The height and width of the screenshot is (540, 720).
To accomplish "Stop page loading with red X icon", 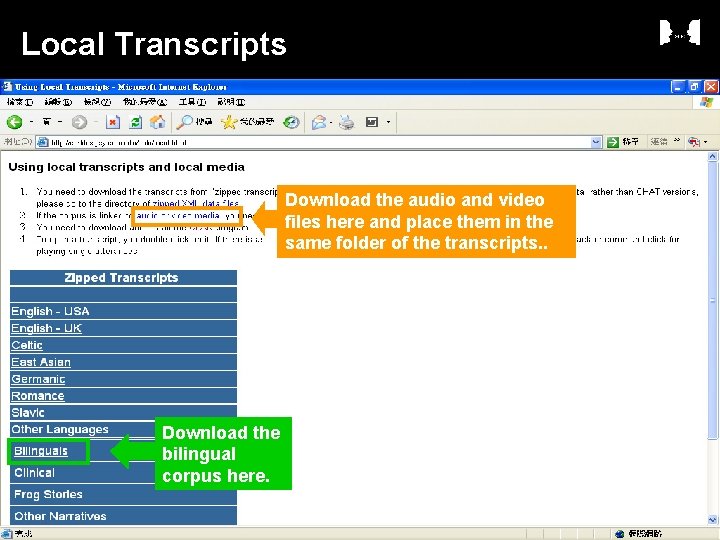I will [x=112, y=122].
